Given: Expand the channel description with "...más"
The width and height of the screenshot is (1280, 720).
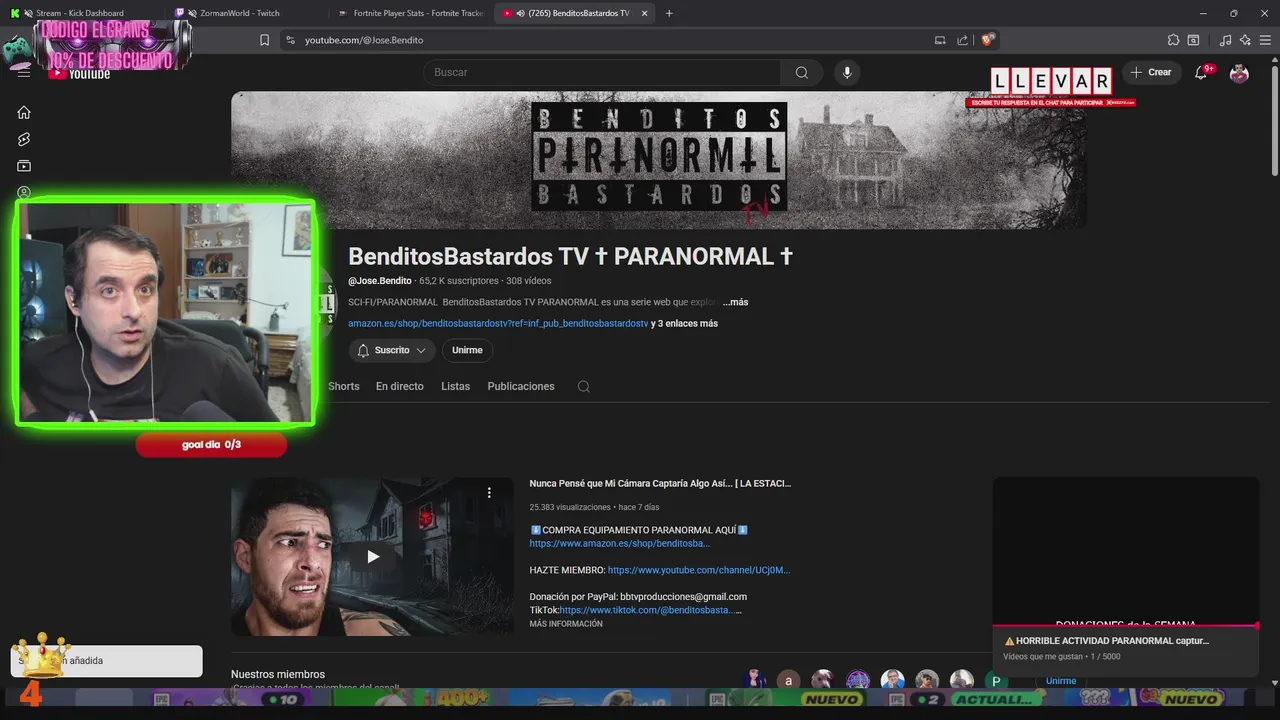Looking at the screenshot, I should (x=735, y=302).
